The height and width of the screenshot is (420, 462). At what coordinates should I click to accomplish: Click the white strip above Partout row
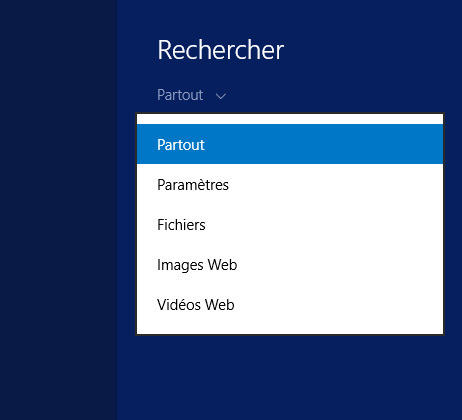(x=290, y=119)
